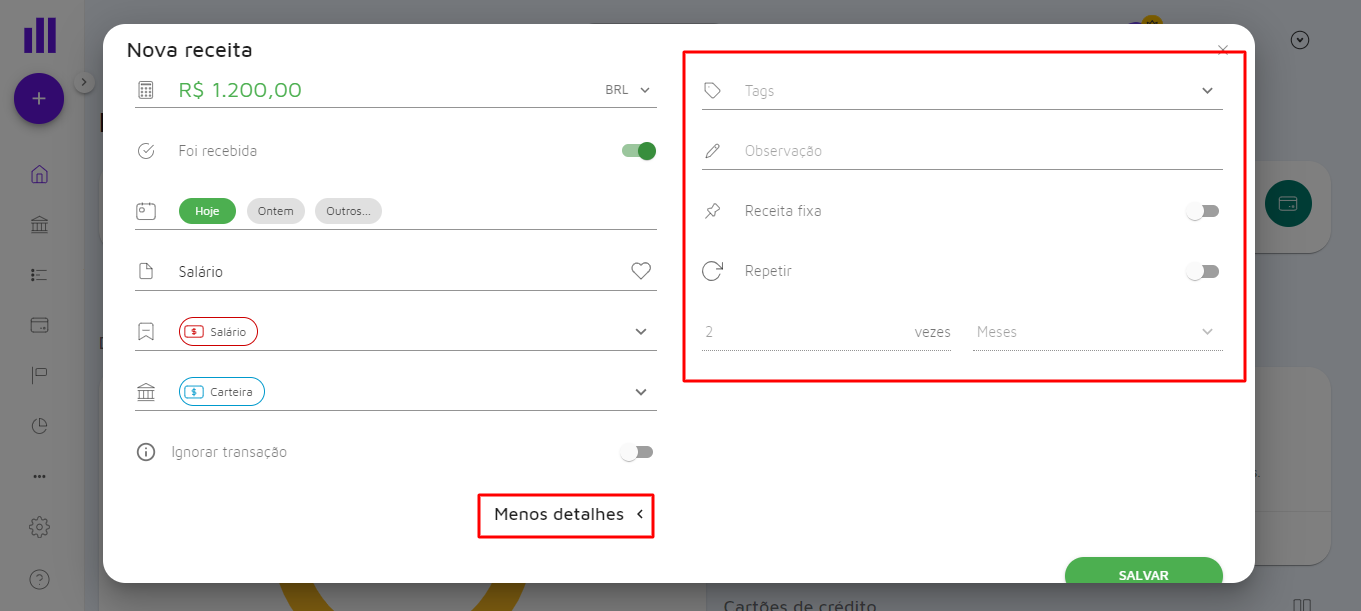The image size is (1361, 611).
Task: Enable the Receita fixa toggle
Action: tap(1202, 211)
